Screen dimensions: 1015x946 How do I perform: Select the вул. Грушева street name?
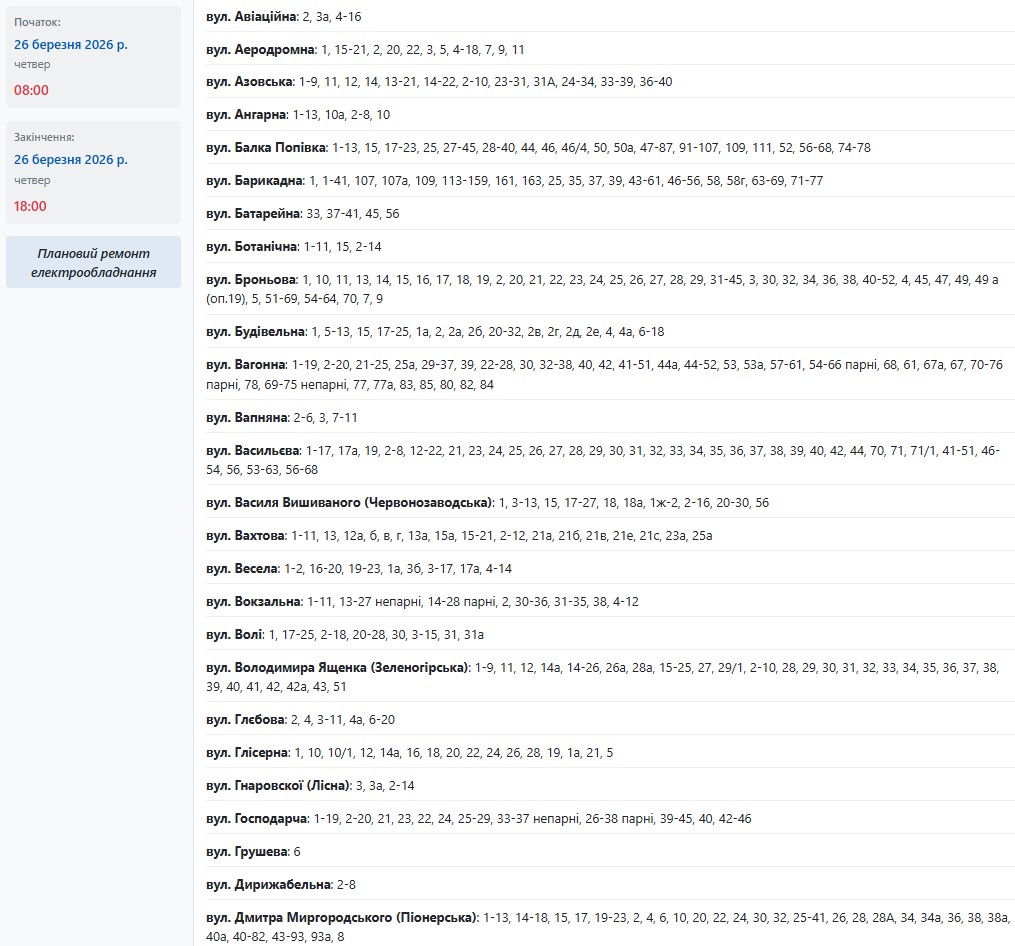point(246,852)
